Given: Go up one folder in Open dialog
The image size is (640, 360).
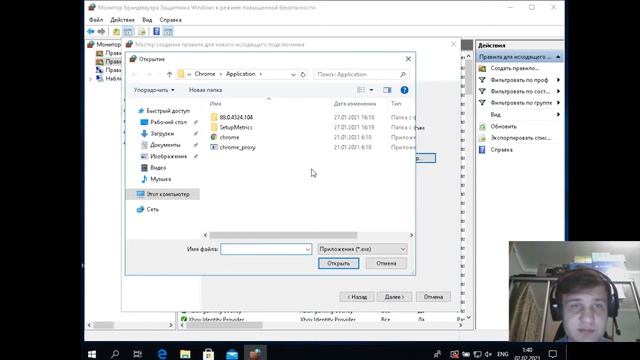Looking at the screenshot, I should [x=169, y=74].
